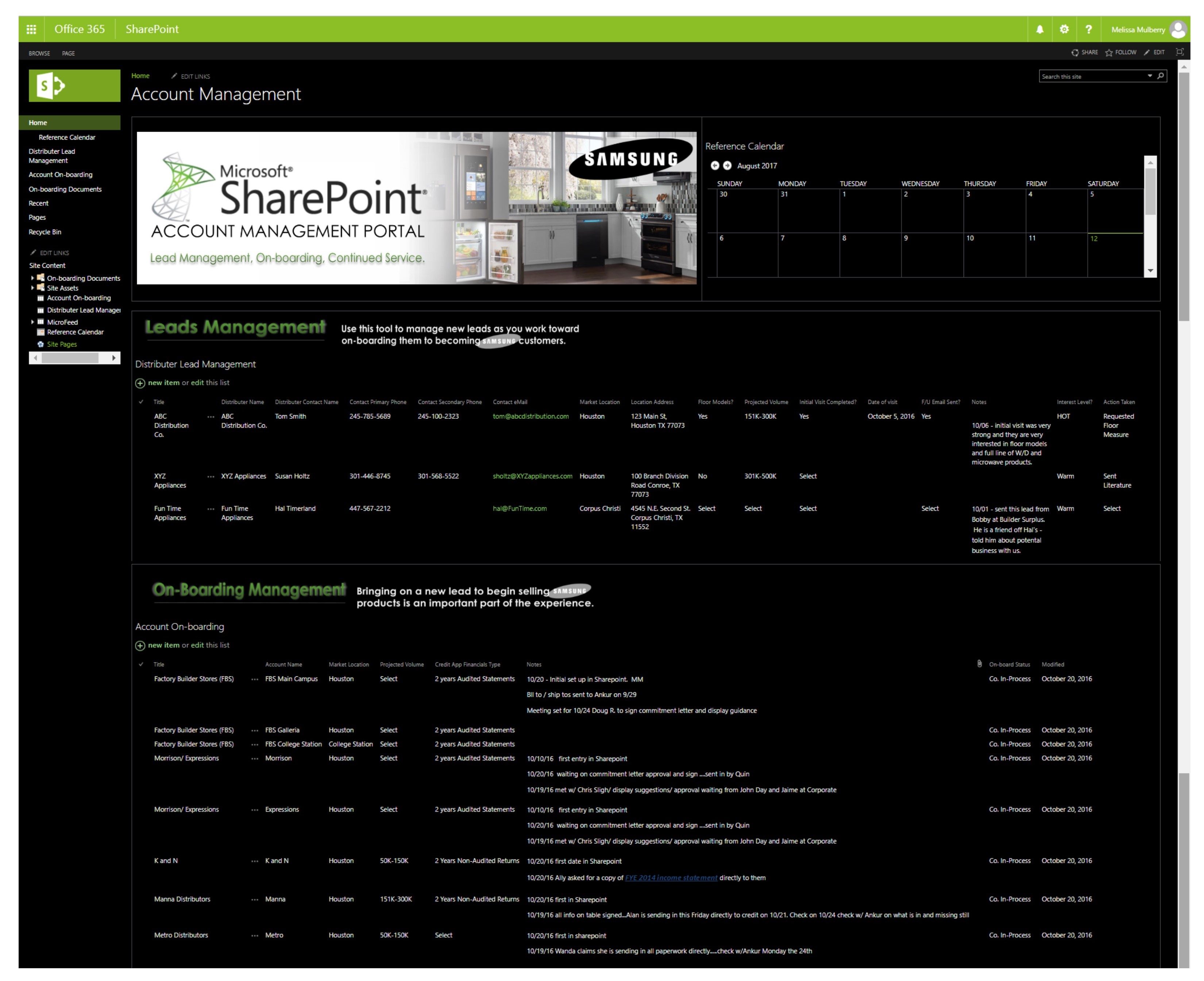This screenshot has width=1204, height=981.
Task: Open ellipsis menu for Metro Distributors row
Action: pyautogui.click(x=255, y=936)
